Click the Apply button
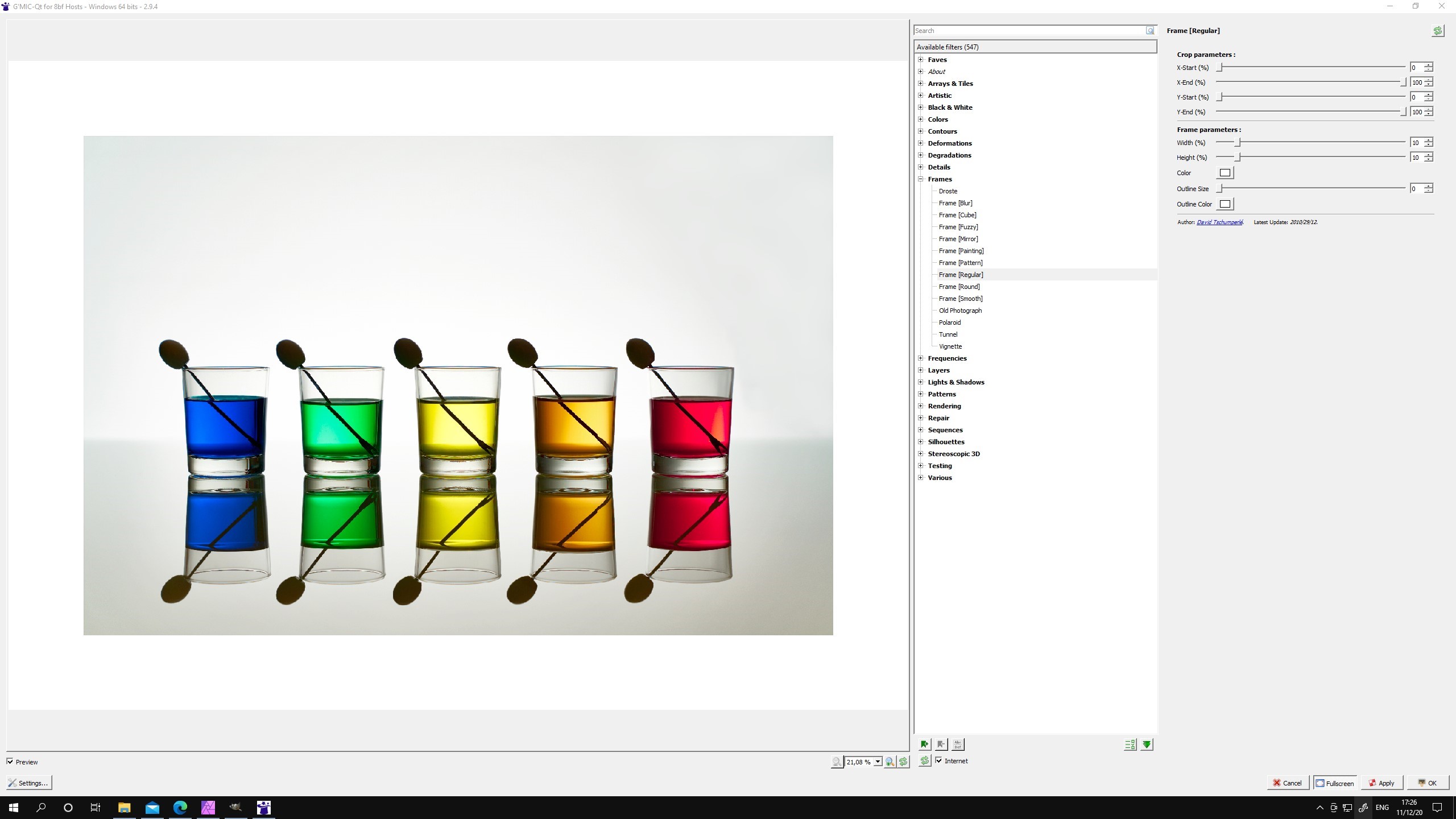 coord(1381,783)
